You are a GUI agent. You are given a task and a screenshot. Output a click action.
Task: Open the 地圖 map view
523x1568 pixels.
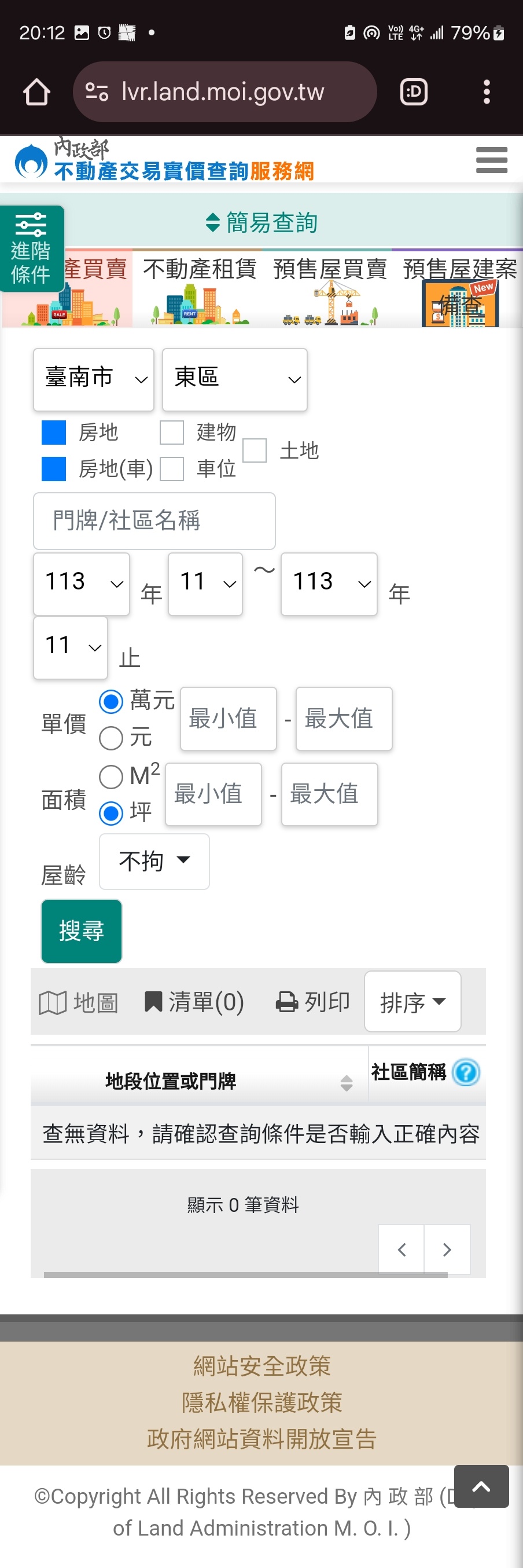click(79, 1002)
